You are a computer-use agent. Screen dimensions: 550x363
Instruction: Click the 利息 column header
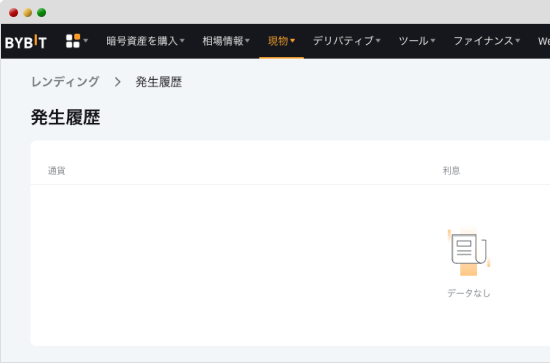451,171
